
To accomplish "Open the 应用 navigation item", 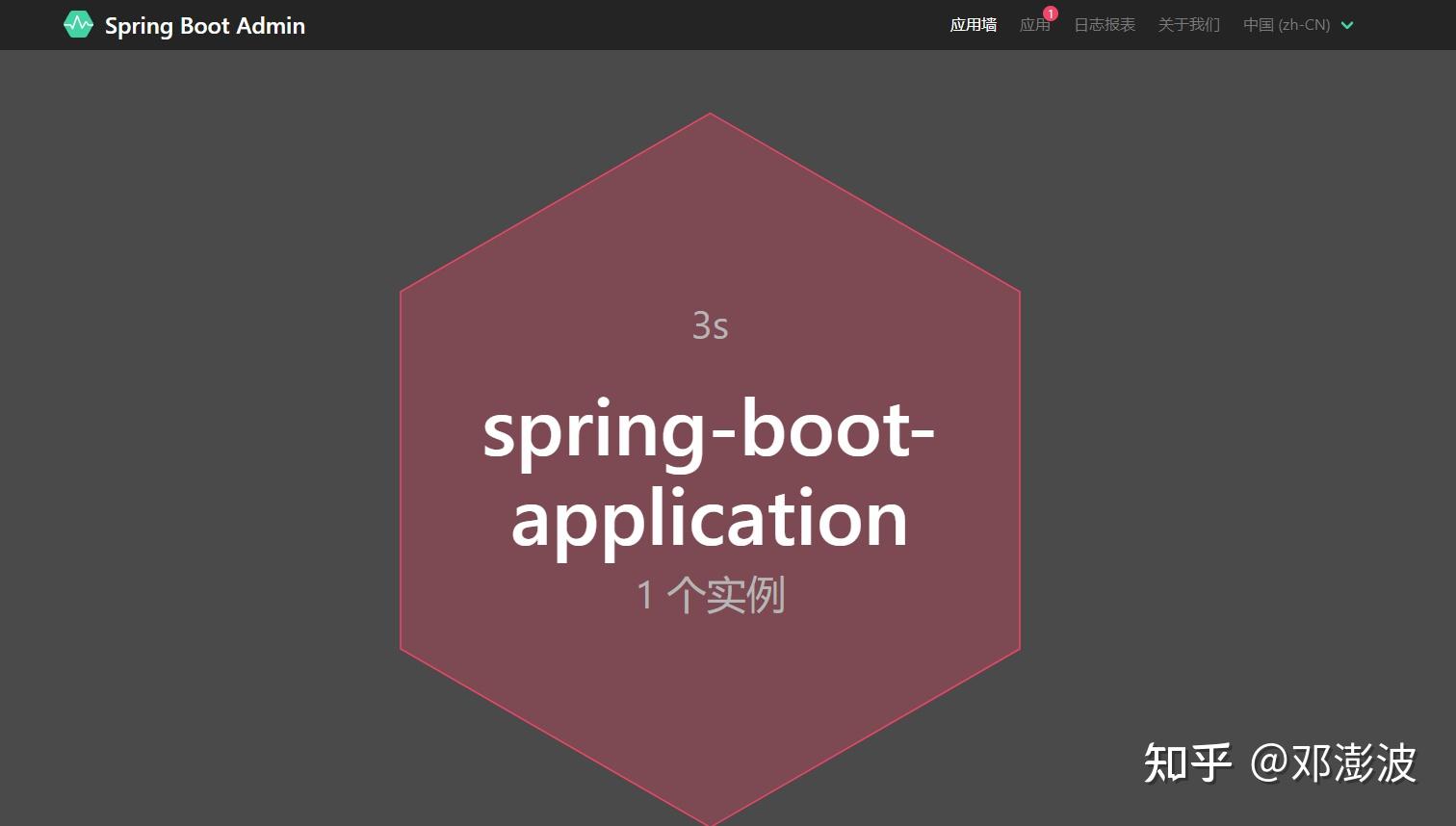I will tap(1035, 25).
